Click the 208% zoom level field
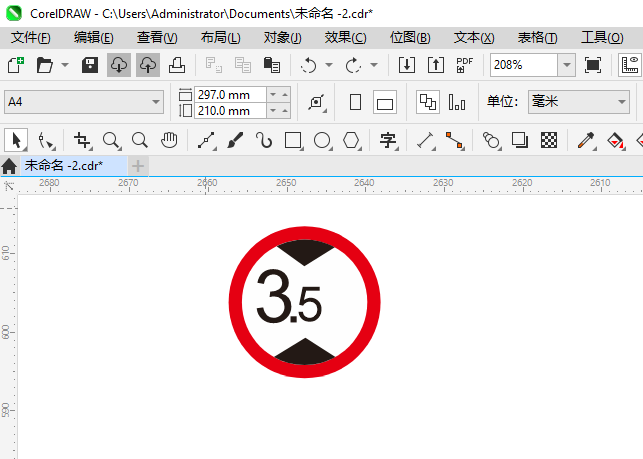Image resolution: width=643 pixels, height=459 pixels. click(524, 65)
